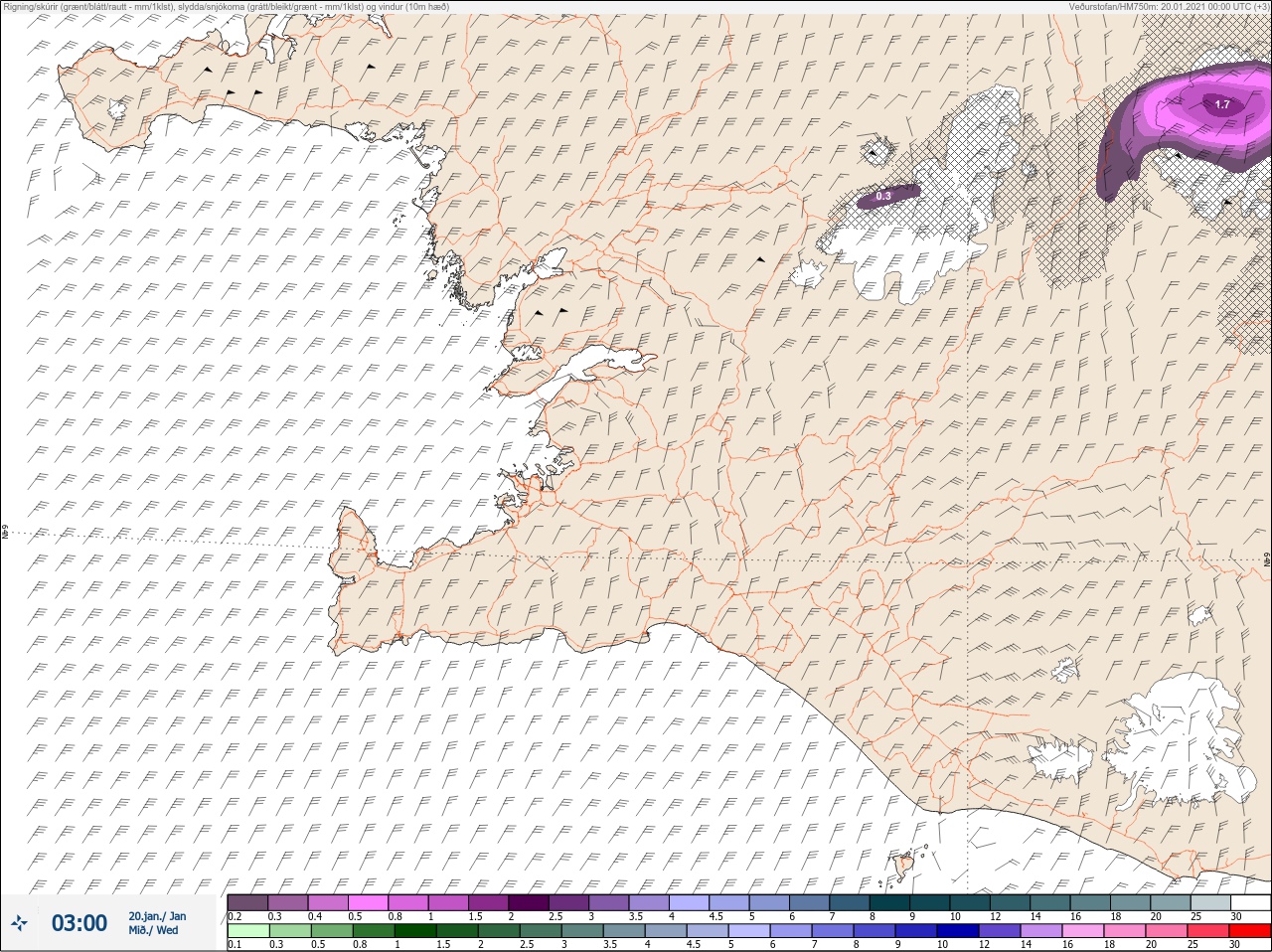
Task: Pick the pale green 0.1 swatch in lower legend
Action: tap(247, 931)
